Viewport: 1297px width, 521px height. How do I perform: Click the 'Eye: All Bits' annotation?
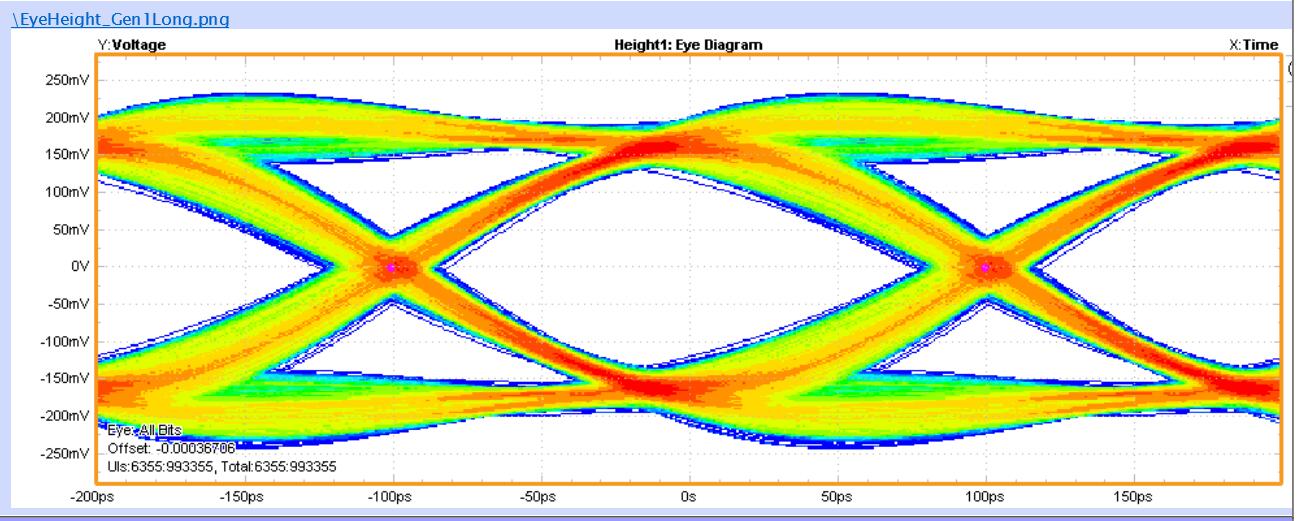145,430
